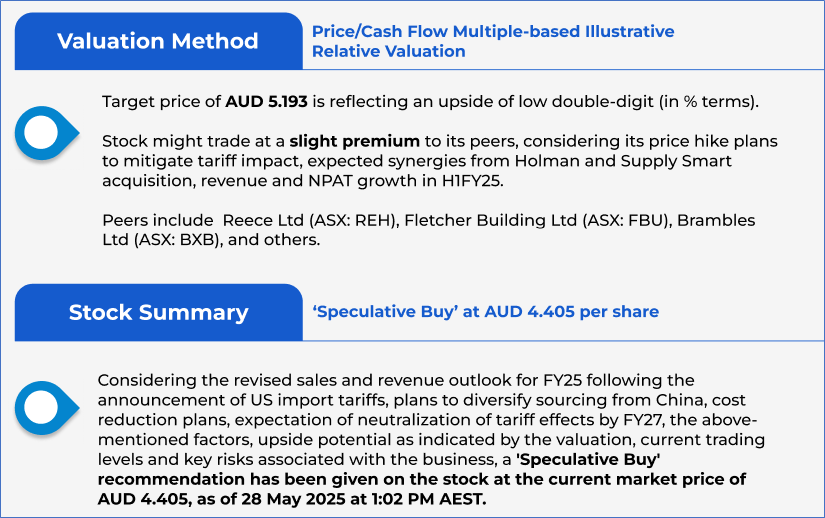The width and height of the screenshot is (825, 518).
Task: Select the Stock Summary header tab
Action: click(x=158, y=312)
